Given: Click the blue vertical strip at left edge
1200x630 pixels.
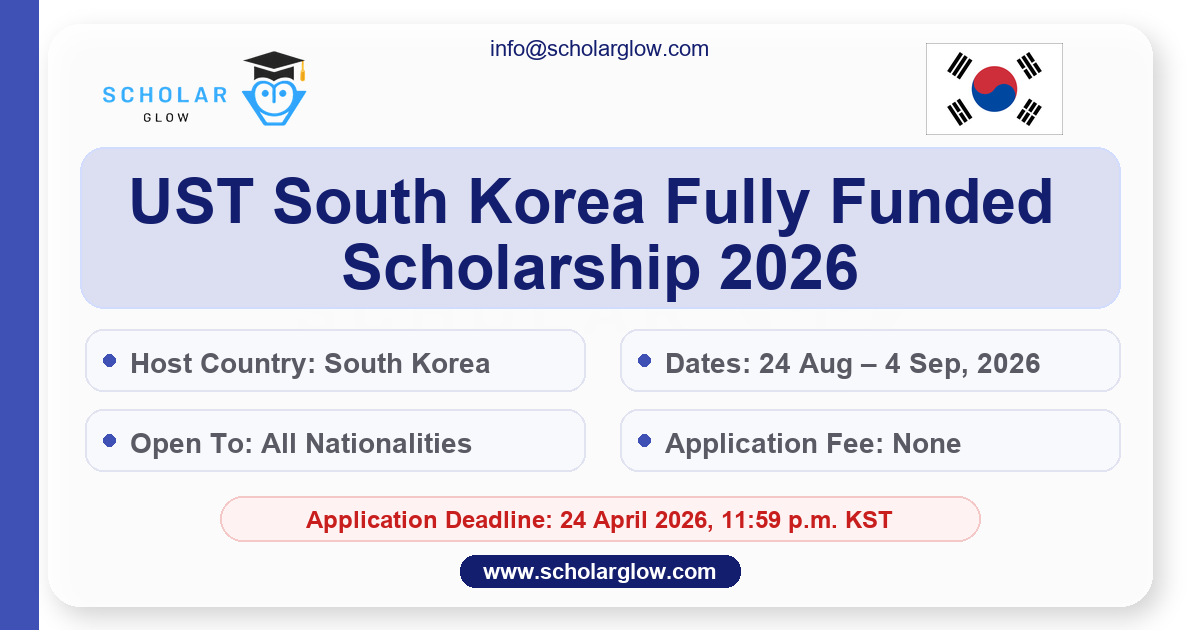Looking at the screenshot, I should point(19,315).
